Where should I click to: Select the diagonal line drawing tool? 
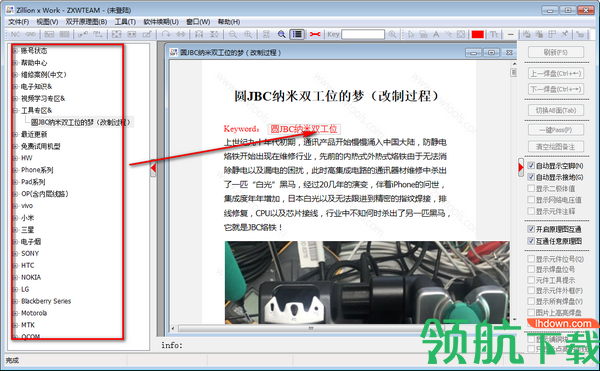[x=448, y=34]
